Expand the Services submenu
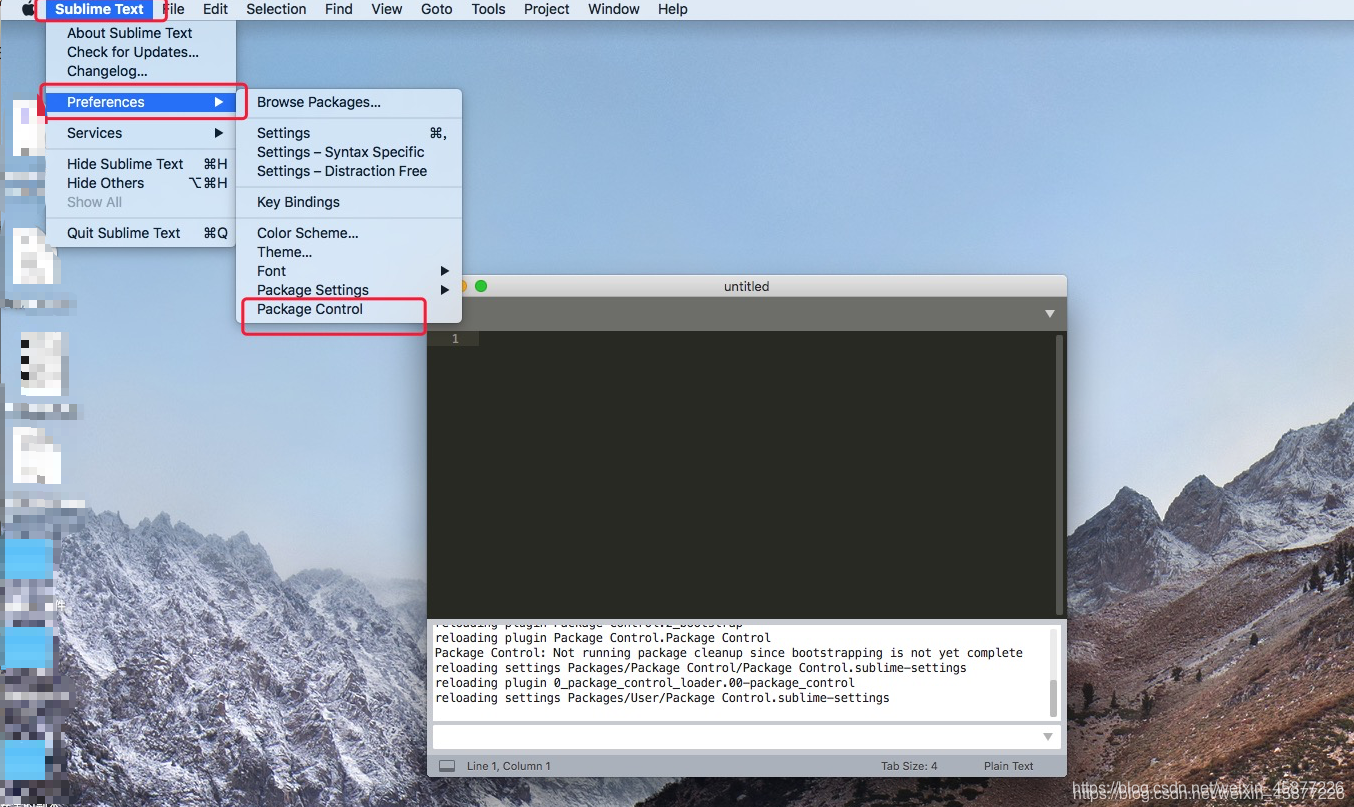This screenshot has width=1354, height=807. 140,133
